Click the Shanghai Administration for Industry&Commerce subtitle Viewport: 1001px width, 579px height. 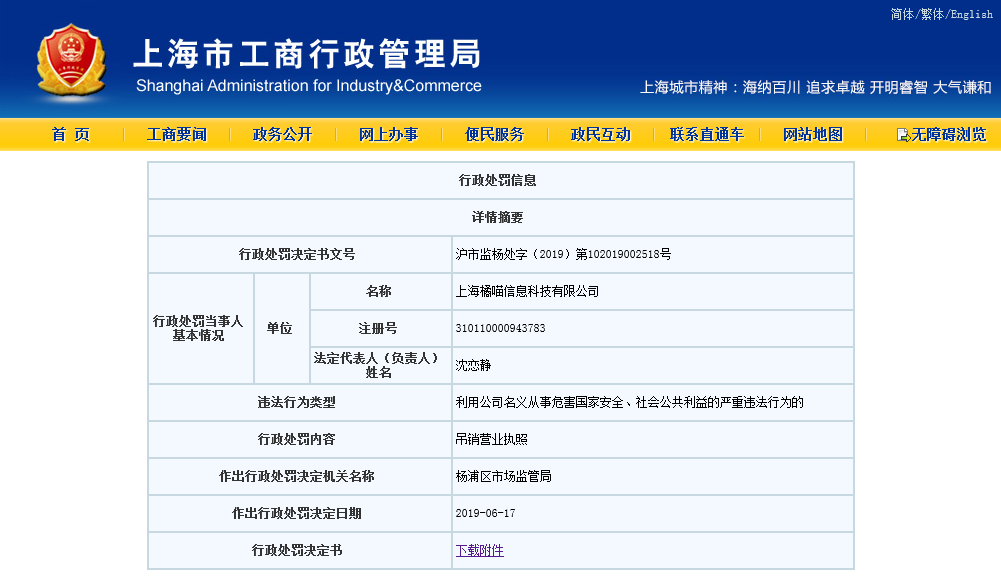[x=308, y=86]
